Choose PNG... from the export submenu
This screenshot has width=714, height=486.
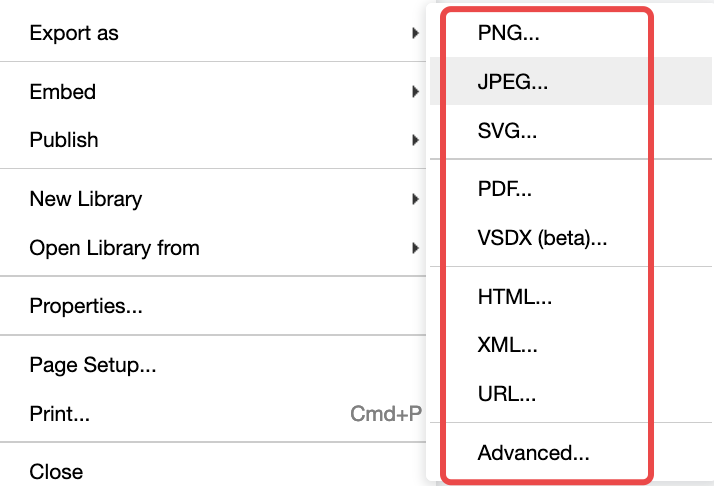pos(508,34)
